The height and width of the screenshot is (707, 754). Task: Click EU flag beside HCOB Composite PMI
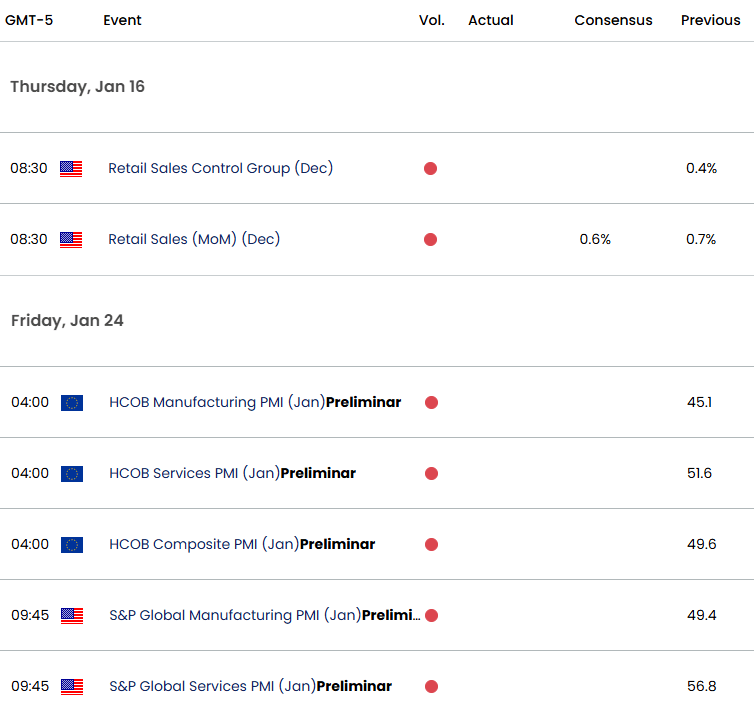pos(72,545)
